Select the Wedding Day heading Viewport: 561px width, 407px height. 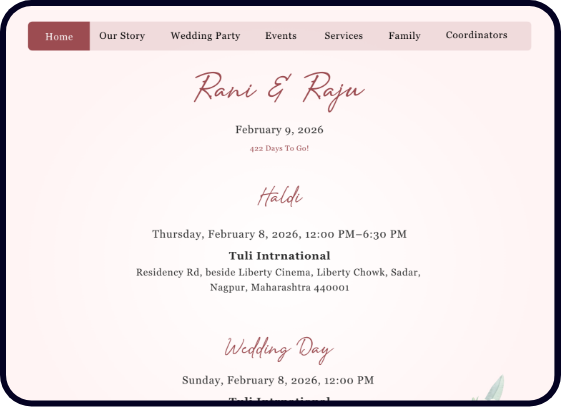click(279, 350)
